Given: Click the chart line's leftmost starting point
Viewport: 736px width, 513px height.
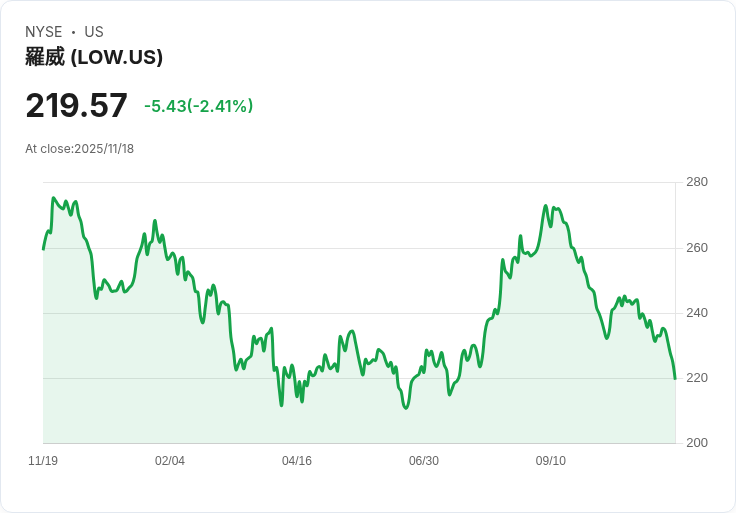Looking at the screenshot, I should click(x=44, y=248).
